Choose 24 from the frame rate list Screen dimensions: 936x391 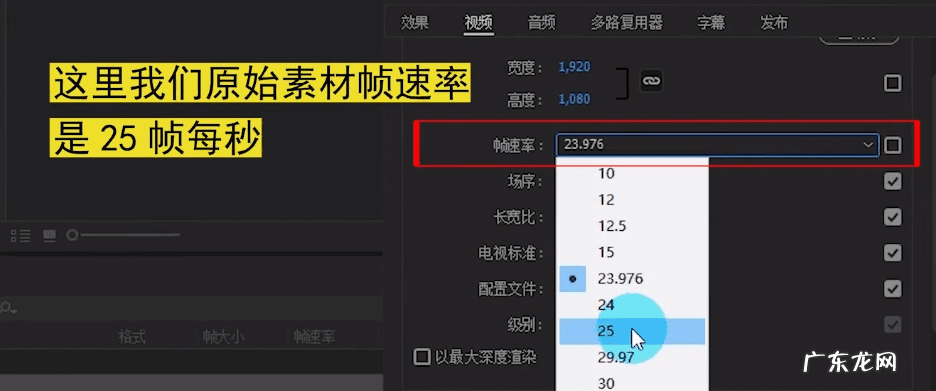point(632,304)
